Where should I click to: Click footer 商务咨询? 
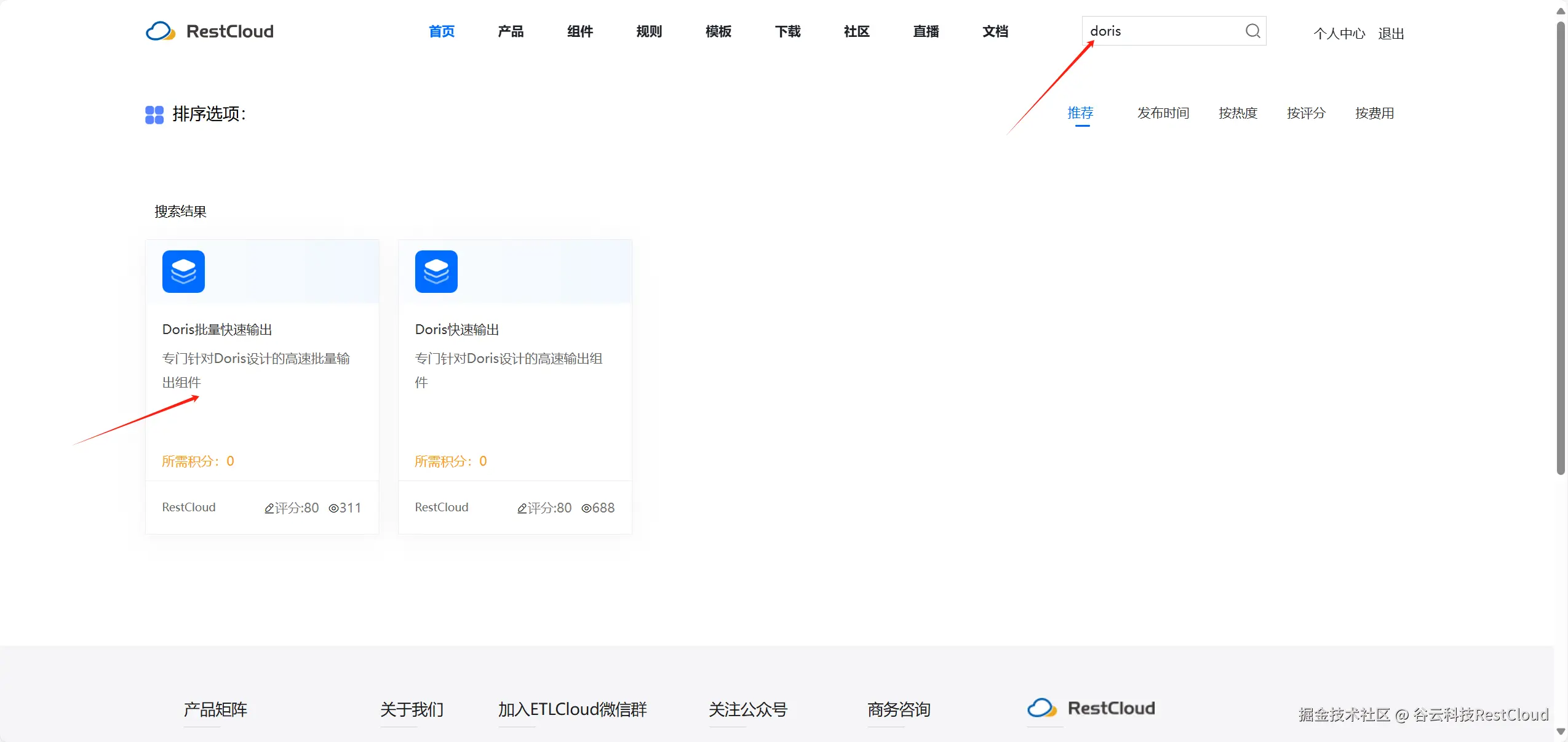click(x=899, y=709)
